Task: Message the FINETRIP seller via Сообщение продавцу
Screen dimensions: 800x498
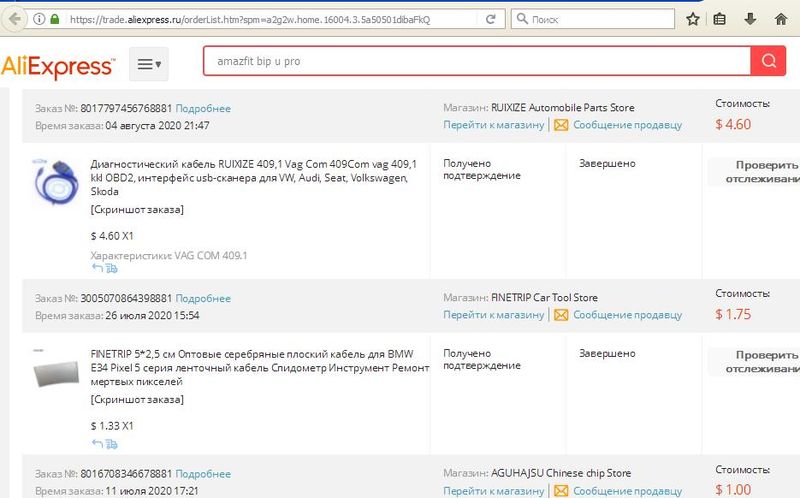Action: click(x=627, y=315)
